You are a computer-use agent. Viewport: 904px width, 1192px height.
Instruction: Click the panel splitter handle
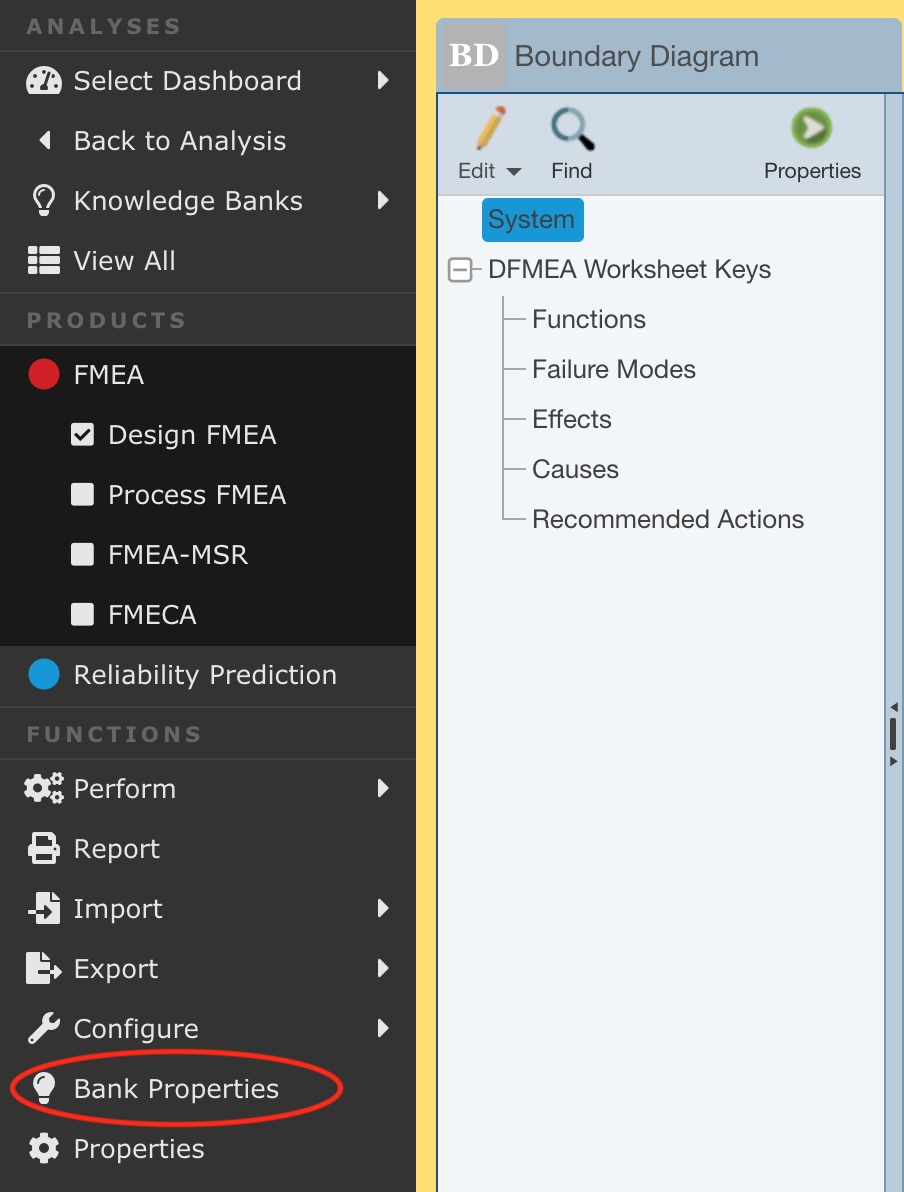click(893, 734)
